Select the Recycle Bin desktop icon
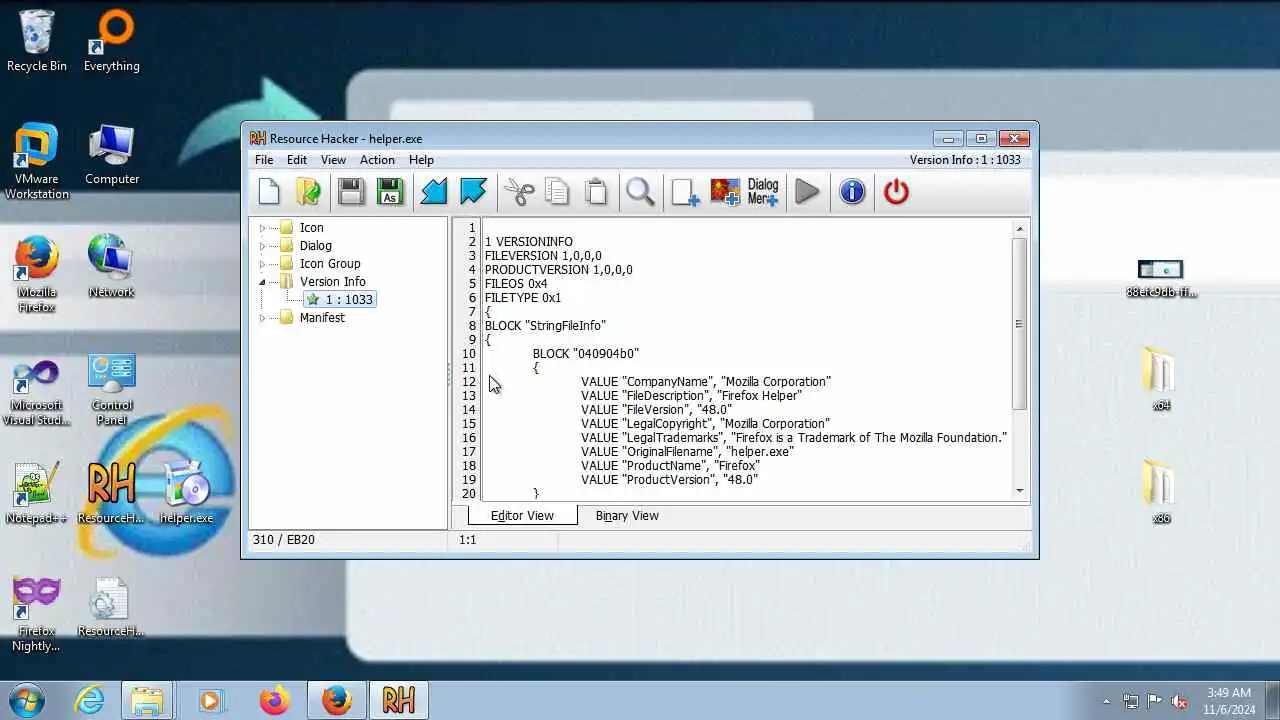The height and width of the screenshot is (720, 1280). click(37, 41)
